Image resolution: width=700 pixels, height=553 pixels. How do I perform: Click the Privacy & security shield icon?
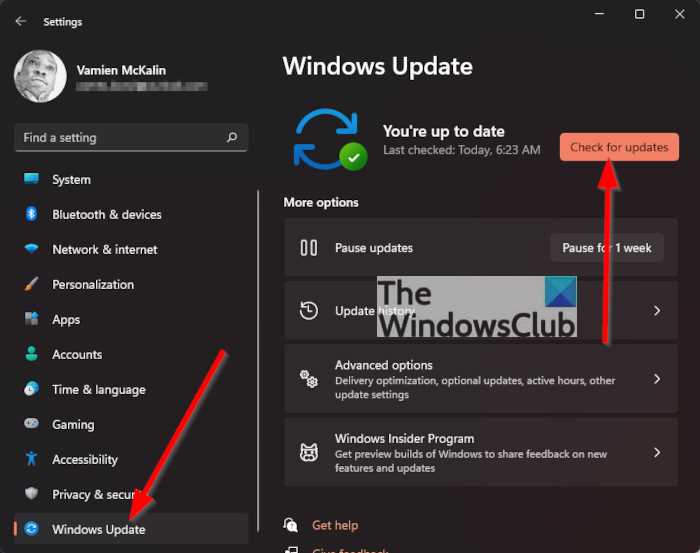click(31, 494)
